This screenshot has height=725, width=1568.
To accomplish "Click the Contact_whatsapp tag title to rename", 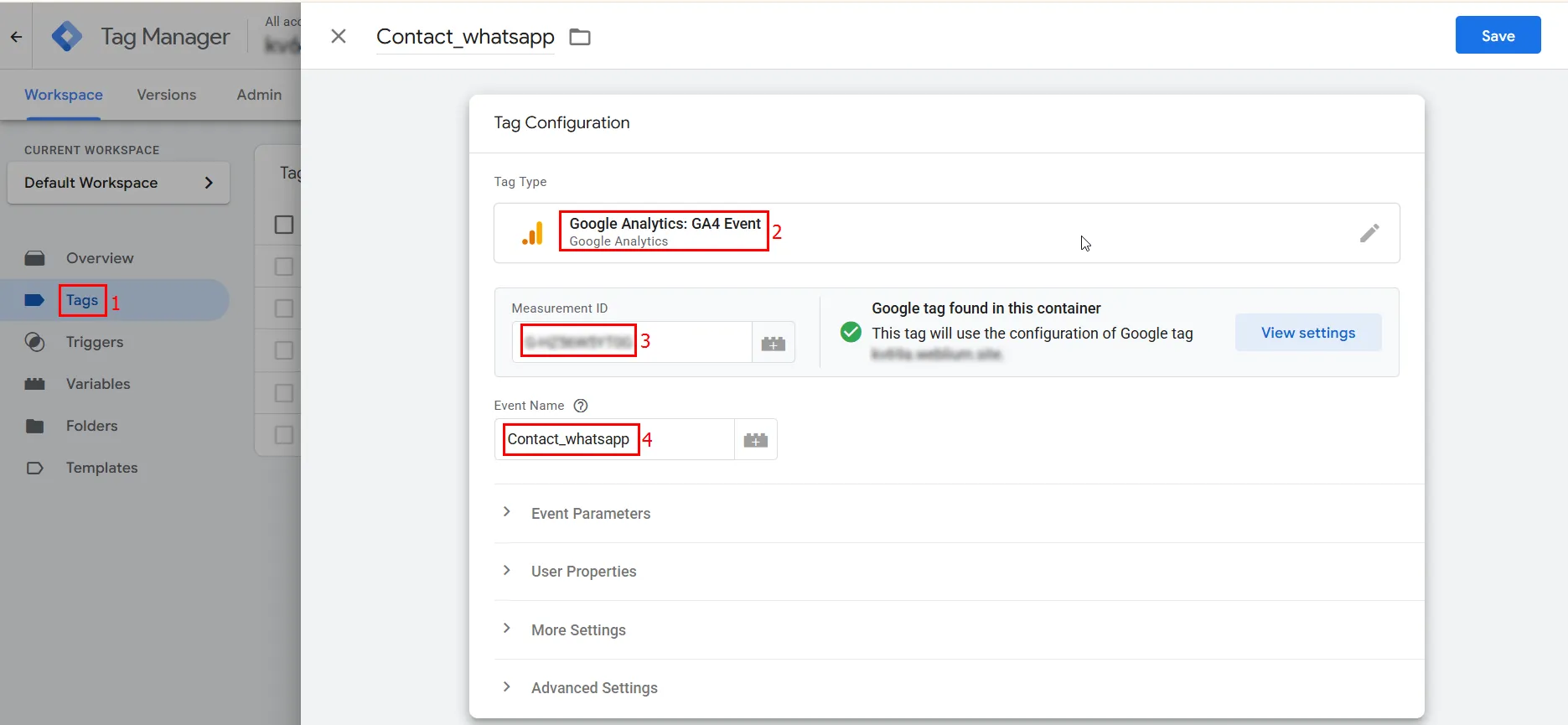I will coord(465,37).
